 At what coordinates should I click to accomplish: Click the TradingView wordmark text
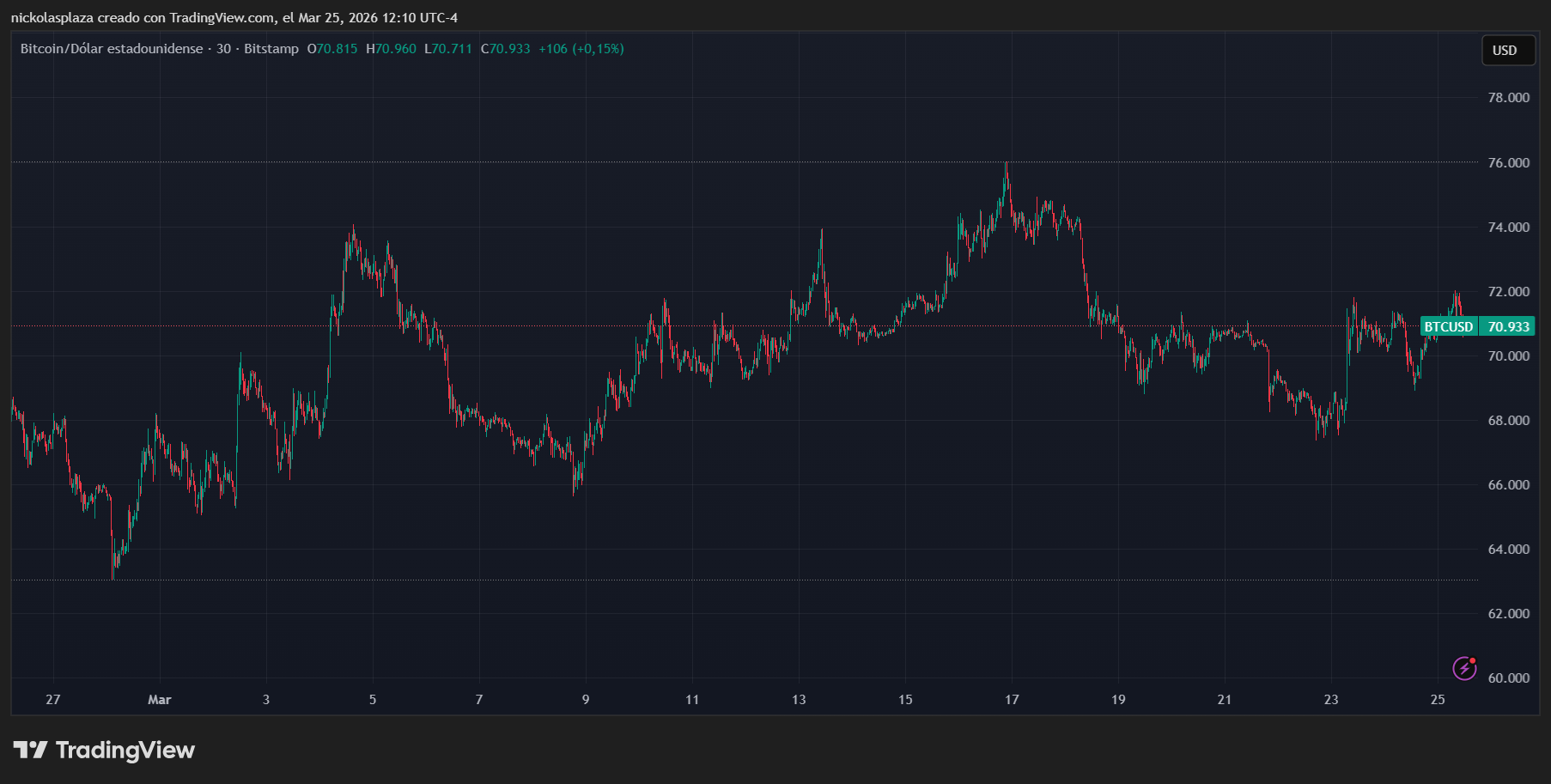click(x=125, y=750)
